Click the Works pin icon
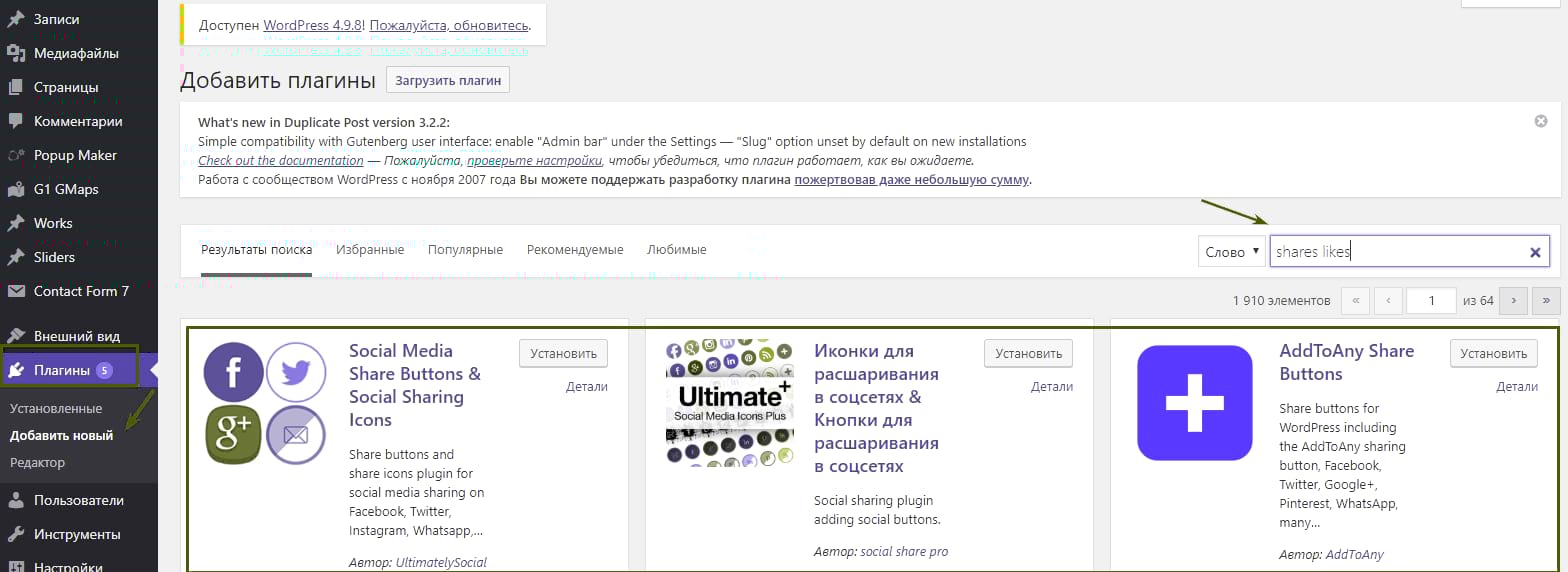The width and height of the screenshot is (1568, 572). pyautogui.click(x=16, y=223)
